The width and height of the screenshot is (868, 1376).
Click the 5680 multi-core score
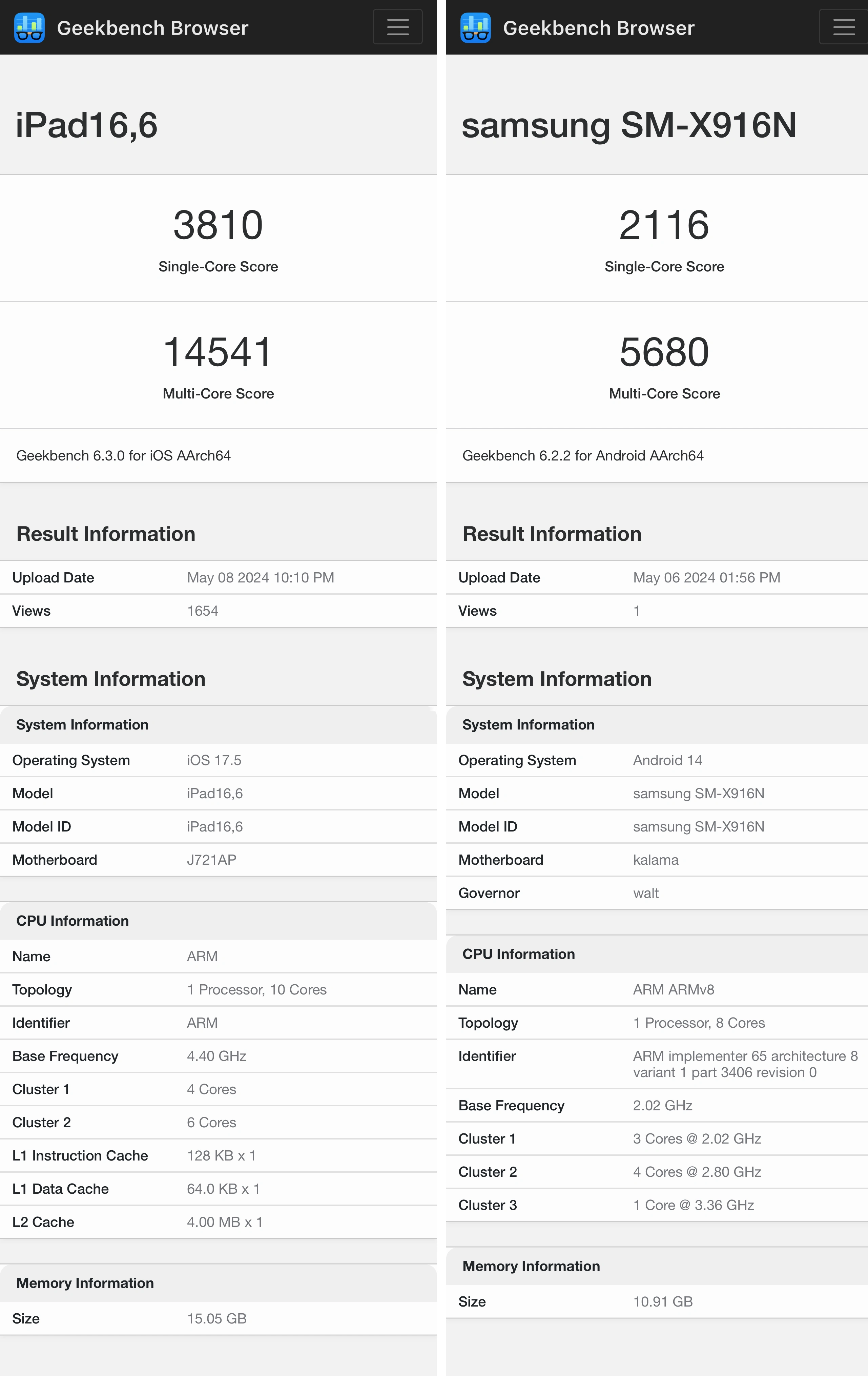[664, 352]
